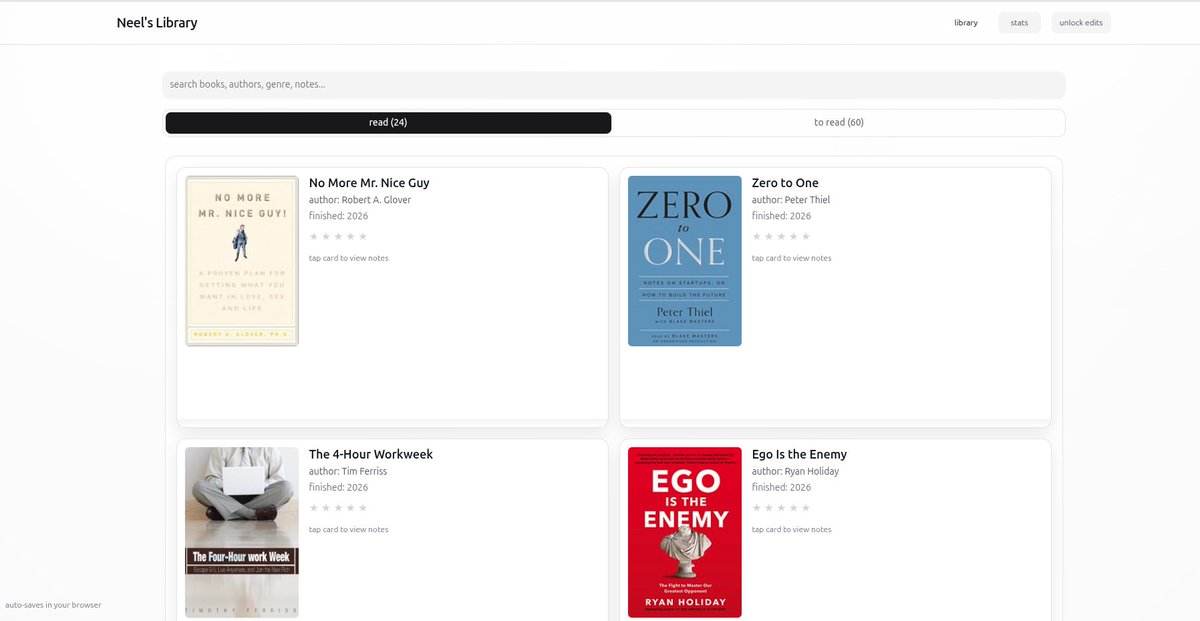Rate Zero to One five stars
This screenshot has width=1200, height=621.
[806, 237]
